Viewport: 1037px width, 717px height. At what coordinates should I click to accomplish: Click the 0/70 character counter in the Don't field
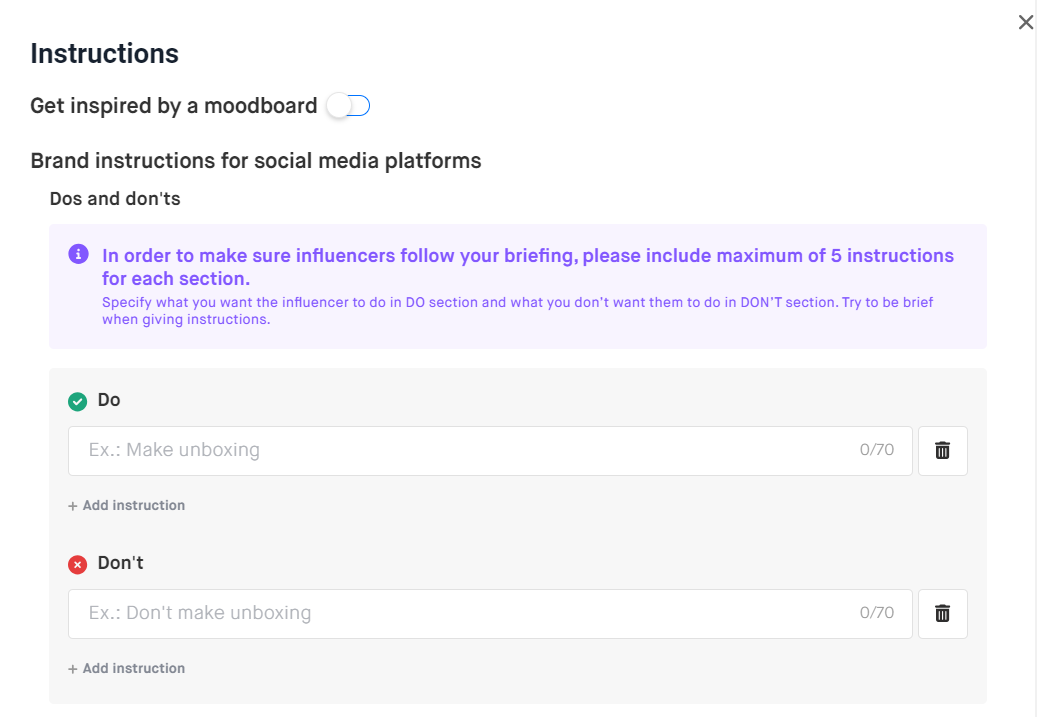coord(876,613)
